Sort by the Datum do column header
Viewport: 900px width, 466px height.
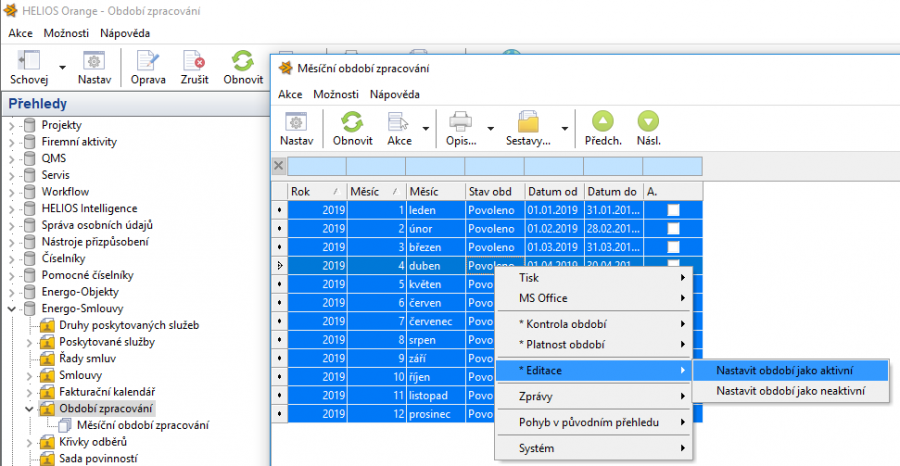click(614, 192)
